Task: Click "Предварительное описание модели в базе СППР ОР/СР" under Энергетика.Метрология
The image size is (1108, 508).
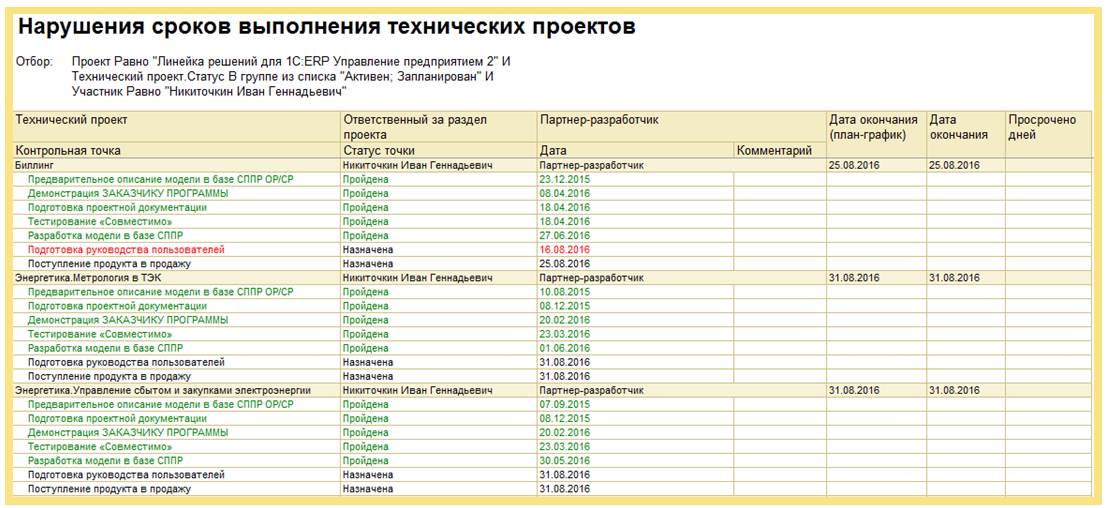Action: [160, 292]
